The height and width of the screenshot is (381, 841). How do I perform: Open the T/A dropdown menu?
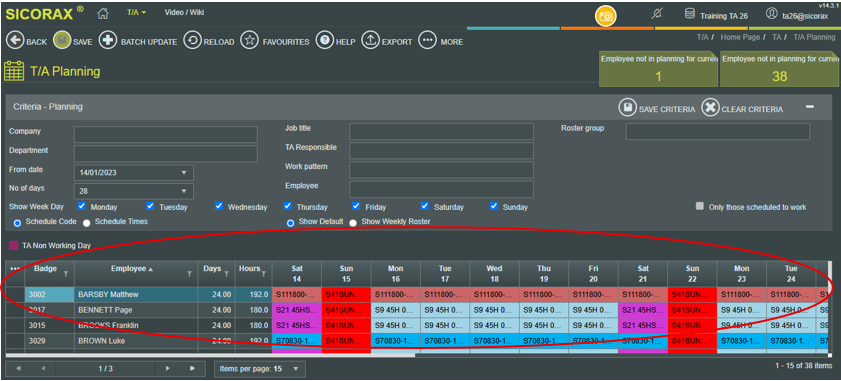click(136, 12)
